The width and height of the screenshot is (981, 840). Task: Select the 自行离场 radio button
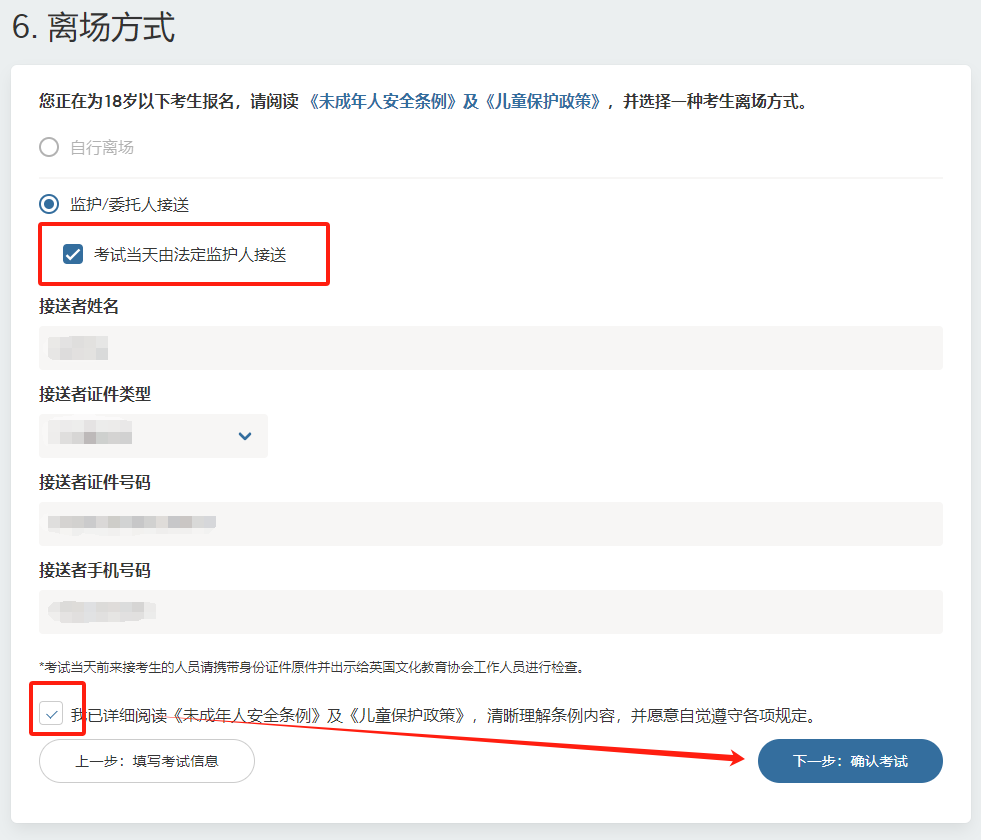(49, 148)
